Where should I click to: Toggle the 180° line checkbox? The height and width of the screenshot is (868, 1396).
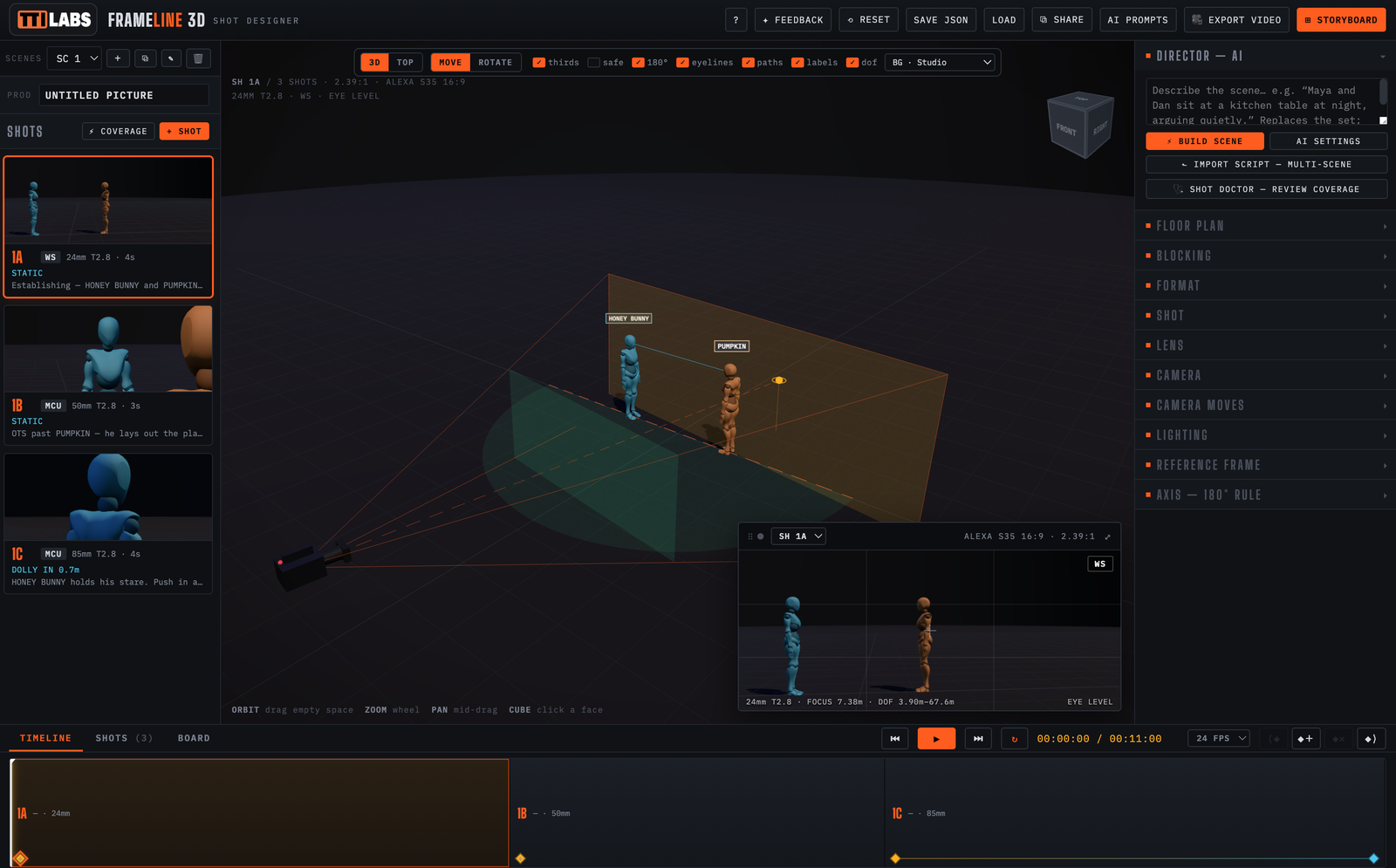[x=639, y=63]
